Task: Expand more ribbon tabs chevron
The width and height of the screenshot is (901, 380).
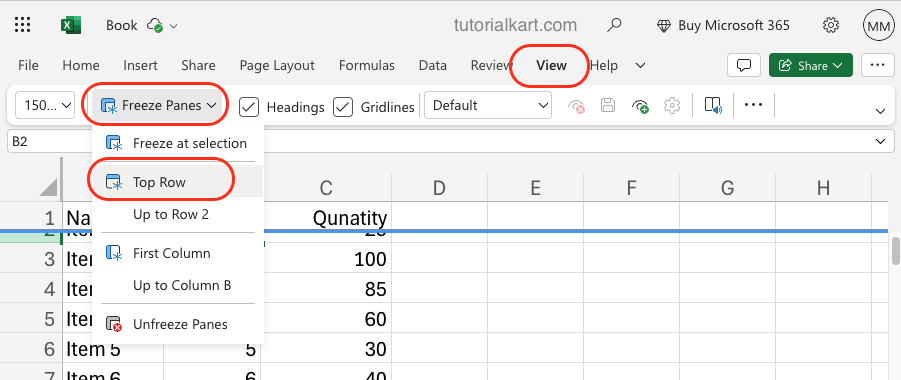Action: (x=640, y=66)
